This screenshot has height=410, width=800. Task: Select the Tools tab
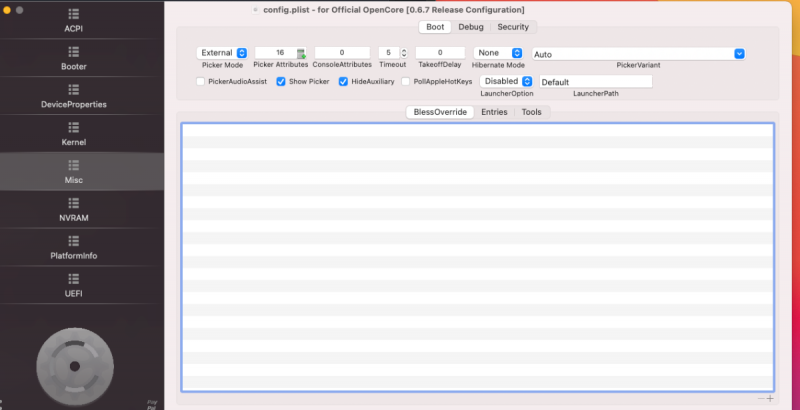click(x=531, y=112)
